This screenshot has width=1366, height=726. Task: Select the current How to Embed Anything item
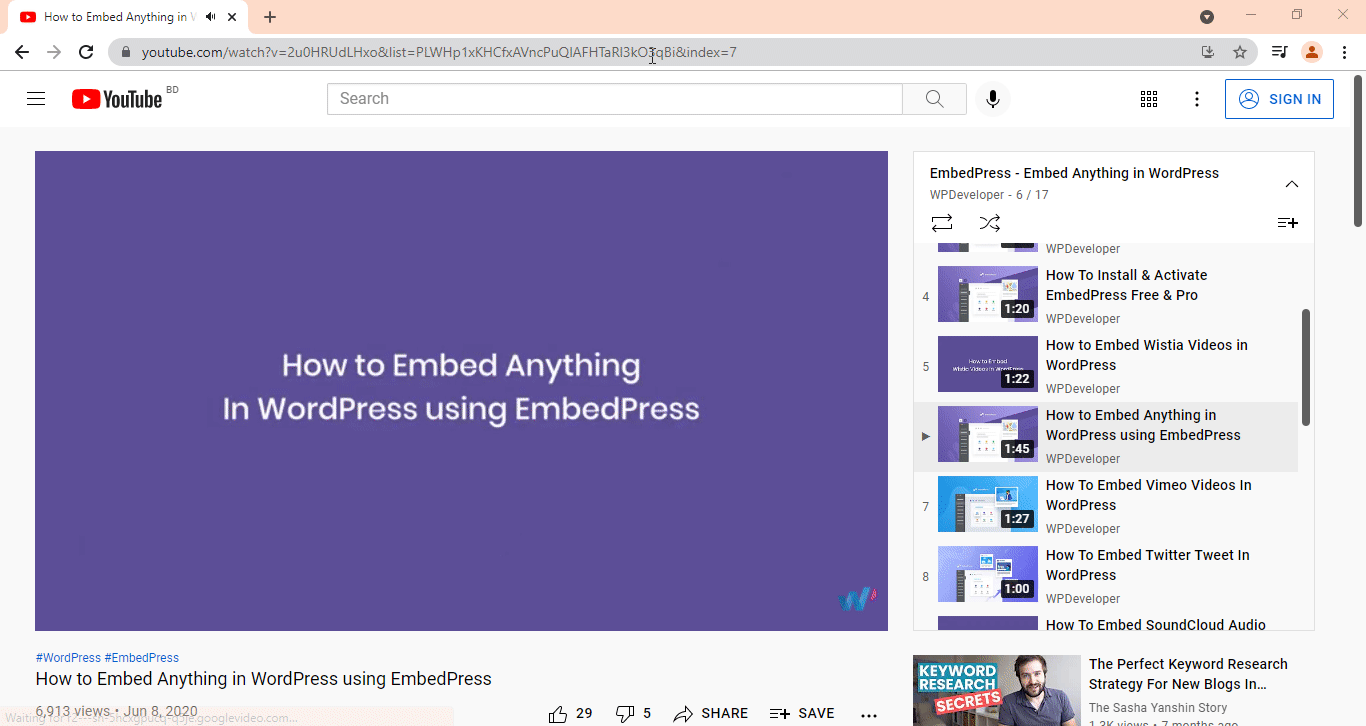(x=1106, y=437)
